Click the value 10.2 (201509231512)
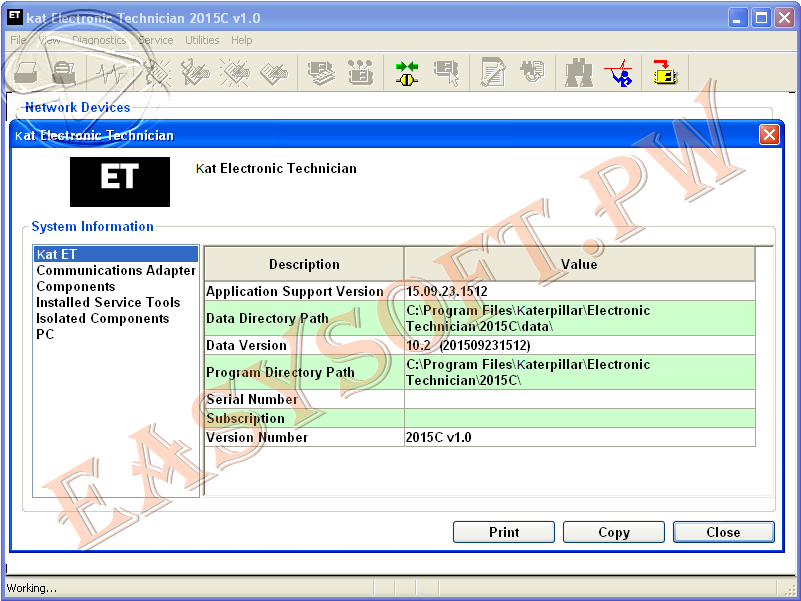The height and width of the screenshot is (601, 801). pyautogui.click(x=468, y=345)
